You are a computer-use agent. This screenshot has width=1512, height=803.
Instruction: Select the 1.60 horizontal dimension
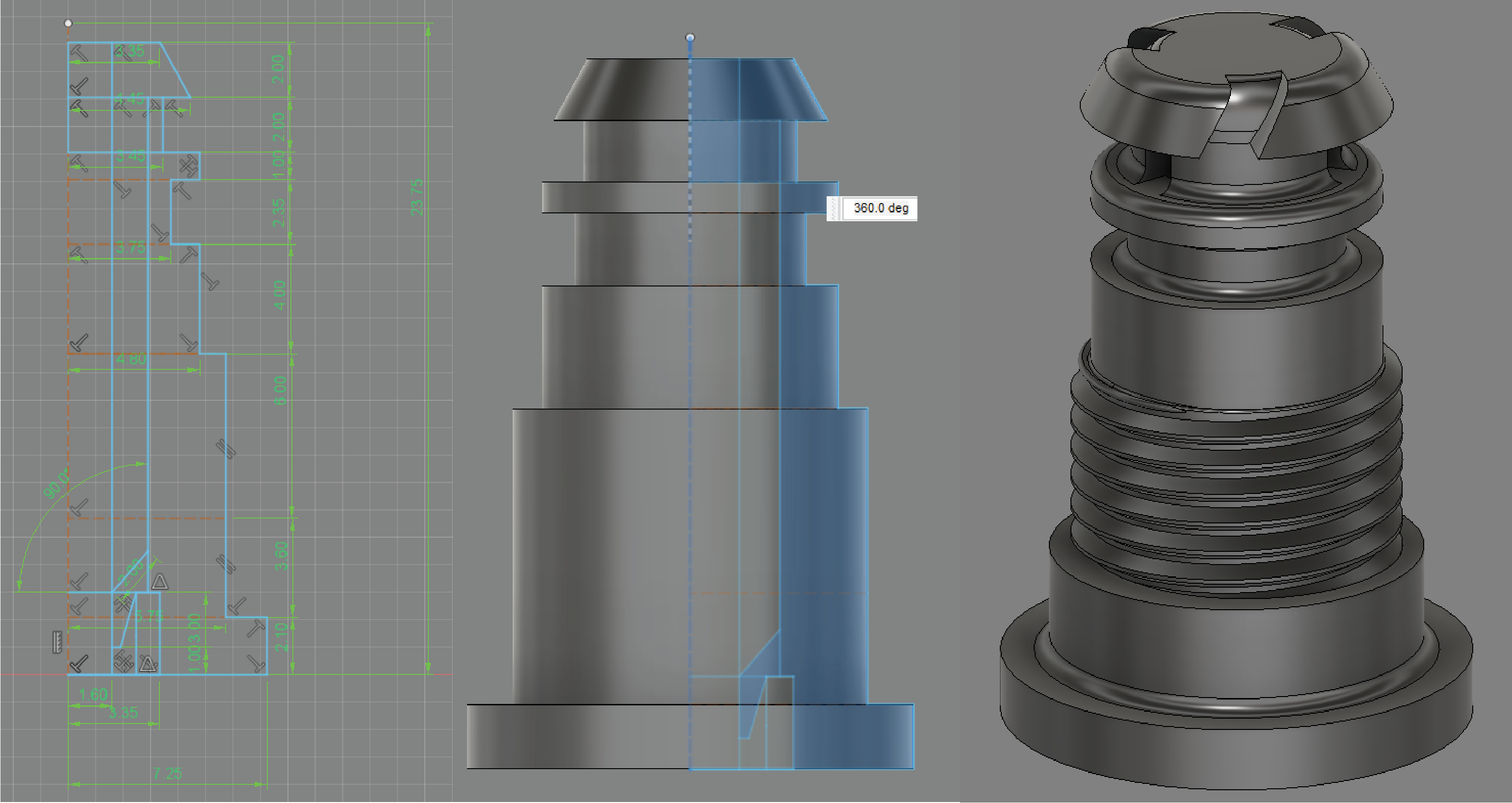(x=93, y=695)
